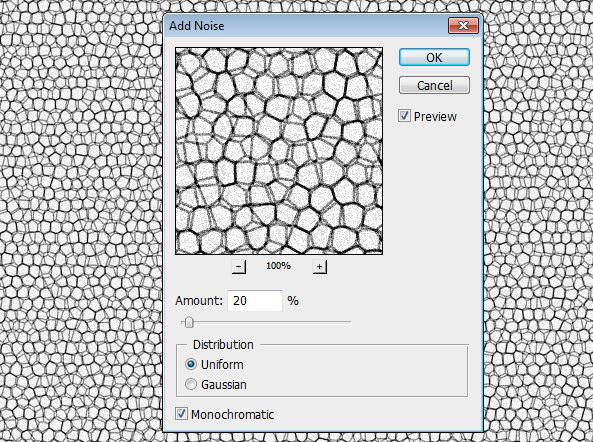Click the Monochromatic label text

click(232, 414)
